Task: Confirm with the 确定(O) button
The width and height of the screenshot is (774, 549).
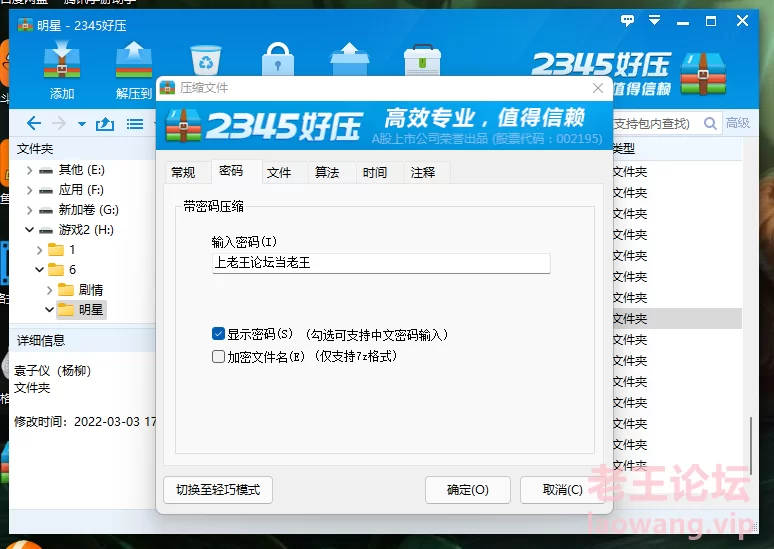Action: 467,490
